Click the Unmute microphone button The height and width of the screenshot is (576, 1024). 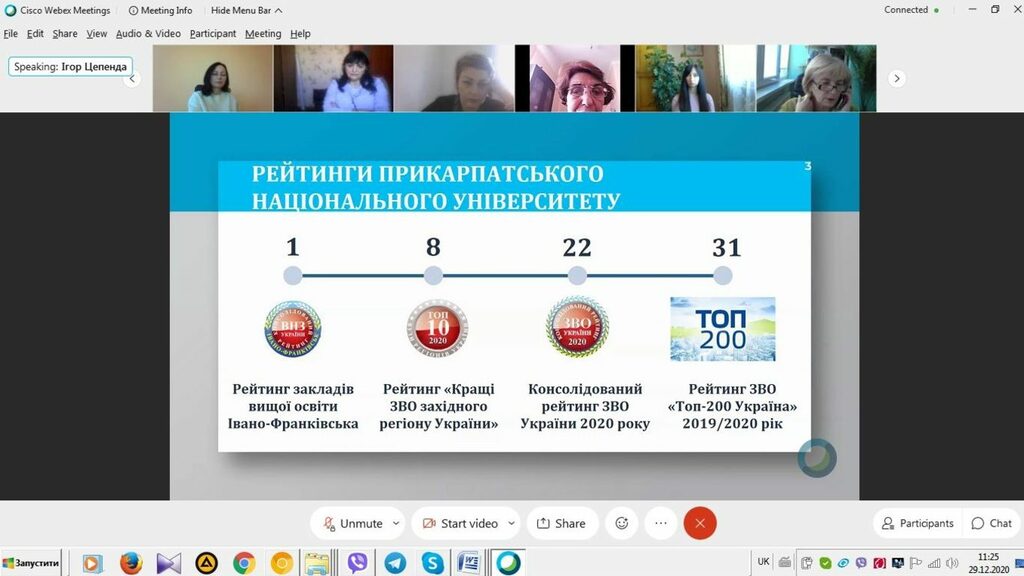tap(350, 523)
